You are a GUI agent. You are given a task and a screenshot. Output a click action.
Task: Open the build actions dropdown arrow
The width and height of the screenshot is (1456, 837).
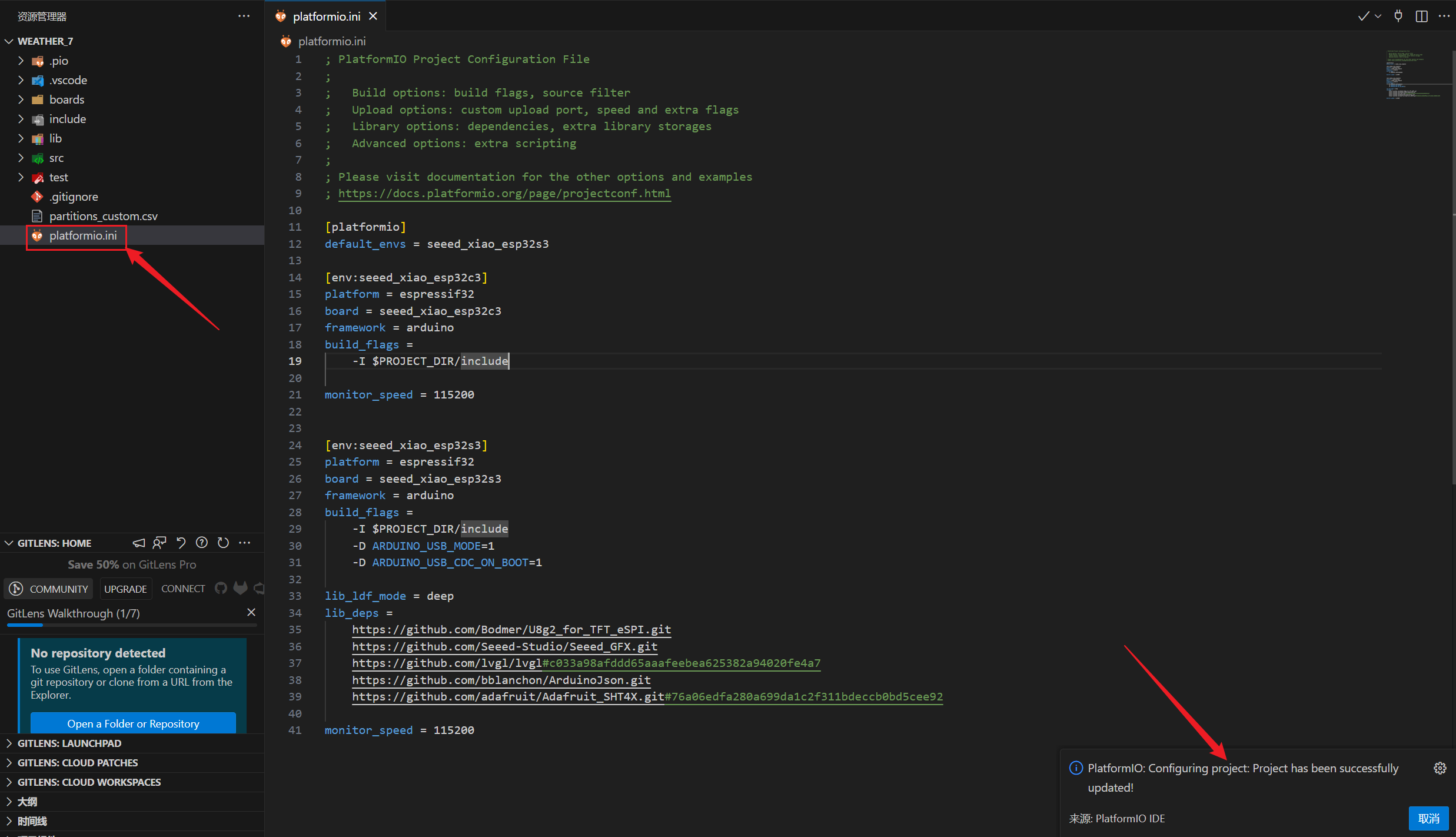coord(1378,16)
